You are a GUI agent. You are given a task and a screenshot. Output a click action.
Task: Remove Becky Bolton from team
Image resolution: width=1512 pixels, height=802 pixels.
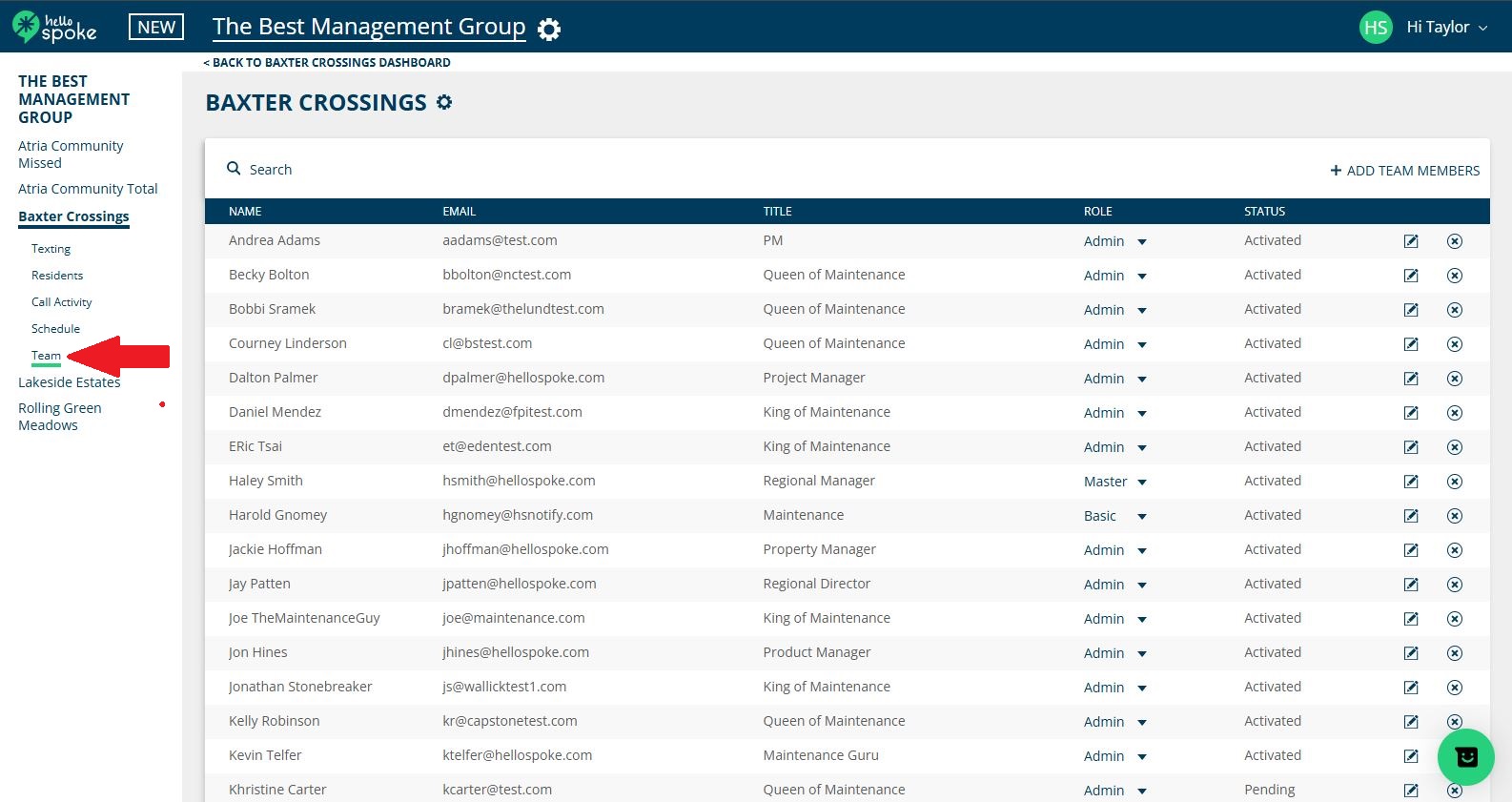pos(1455,276)
